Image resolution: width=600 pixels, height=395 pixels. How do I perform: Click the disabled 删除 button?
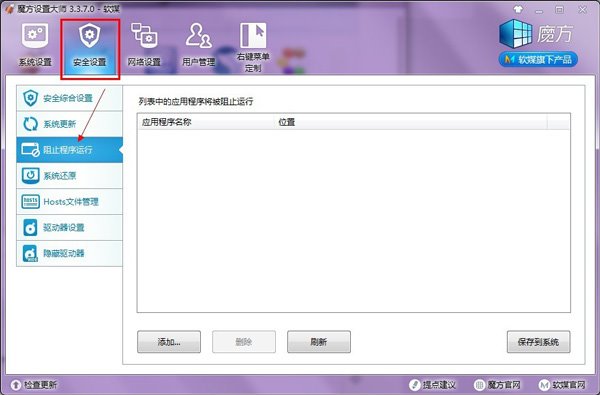(x=244, y=342)
